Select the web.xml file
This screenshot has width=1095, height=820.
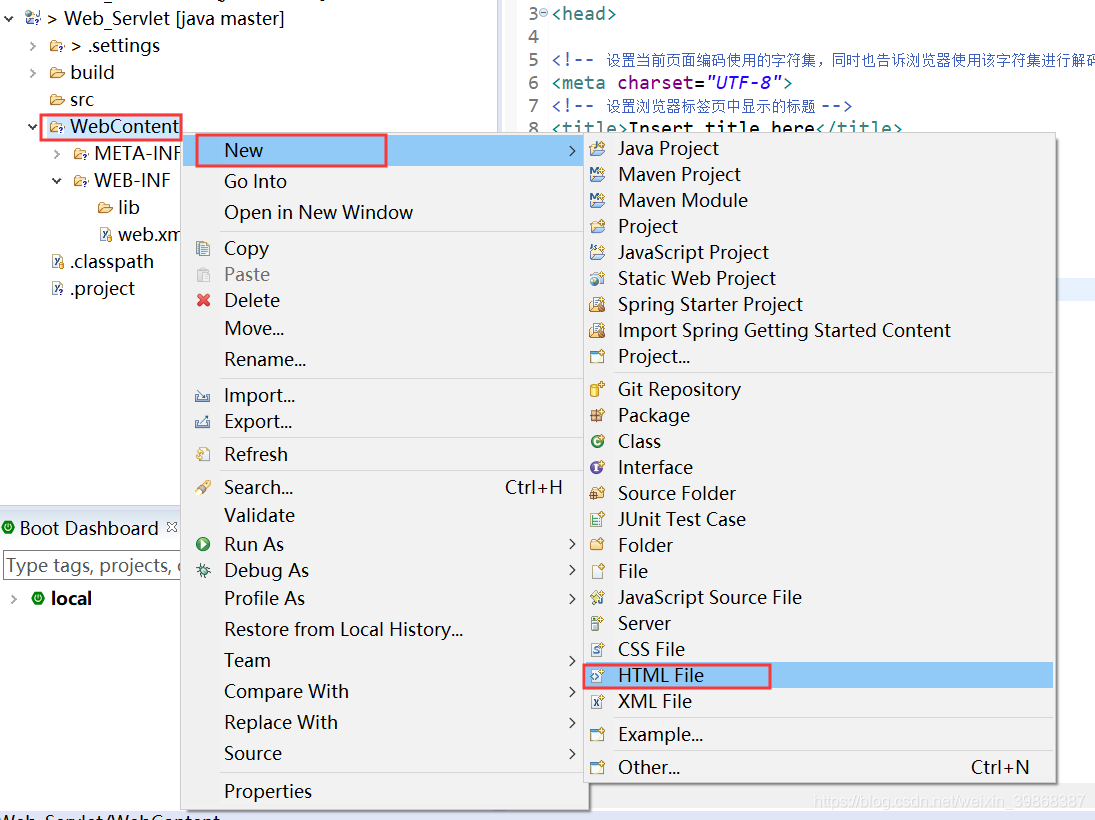point(149,235)
